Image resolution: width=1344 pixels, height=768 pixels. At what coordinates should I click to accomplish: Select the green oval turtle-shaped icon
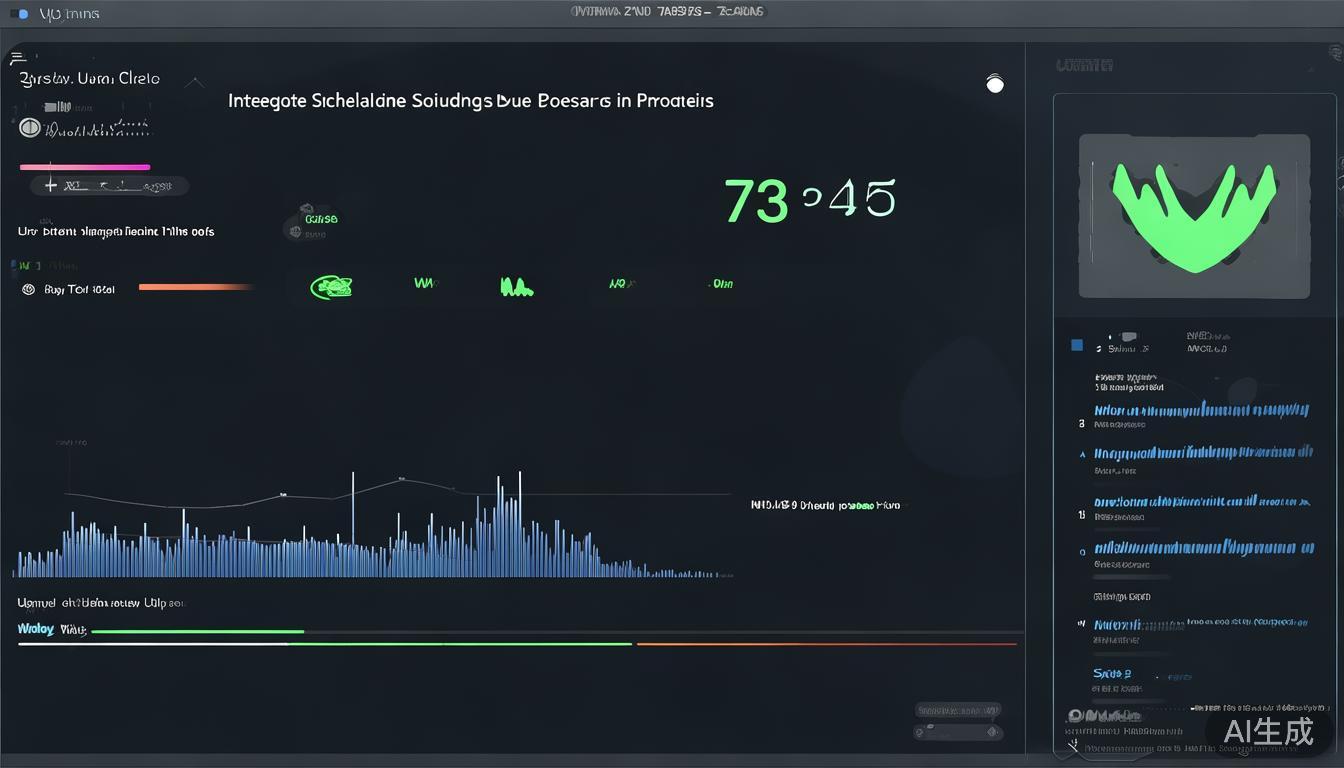pos(331,288)
